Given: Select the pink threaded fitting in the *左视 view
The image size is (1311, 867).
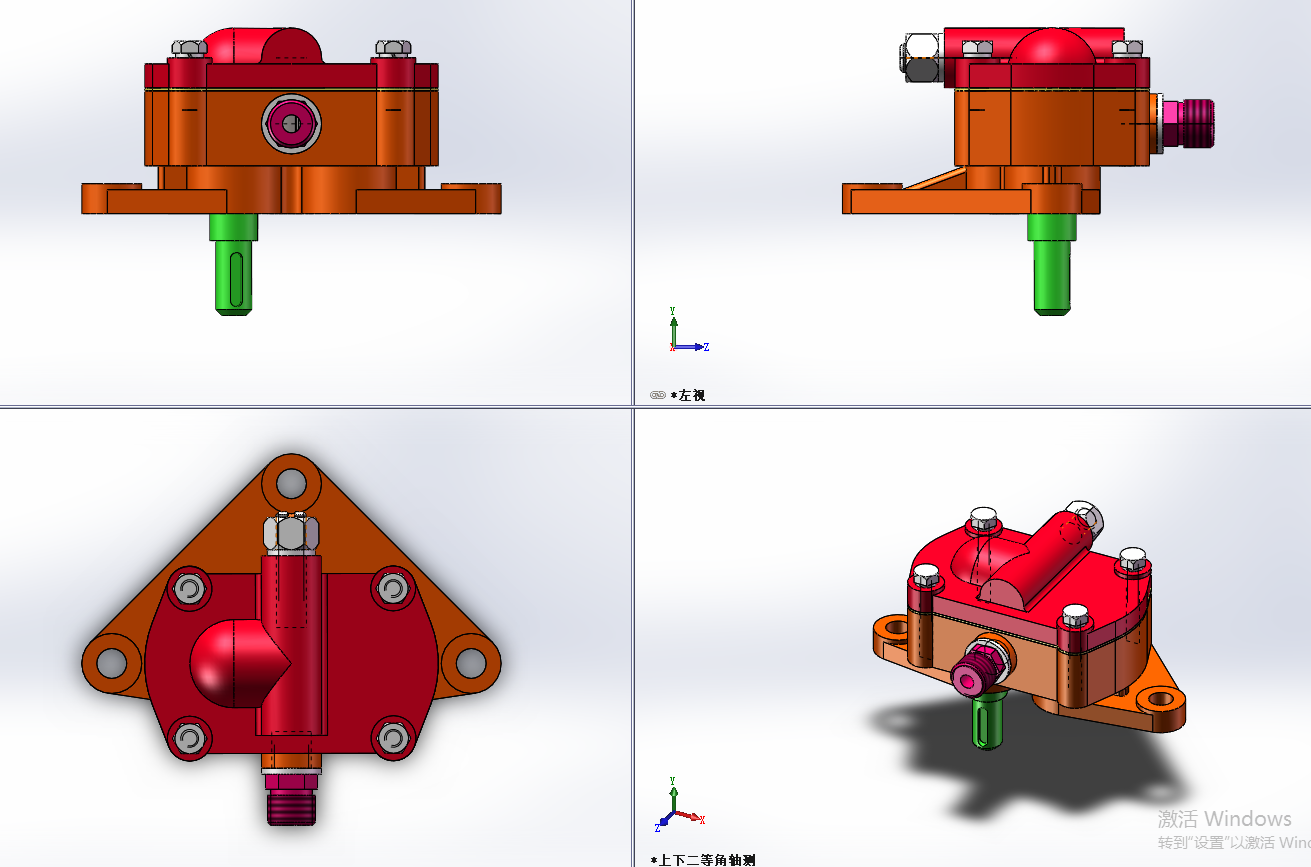Looking at the screenshot, I should [x=1187, y=124].
